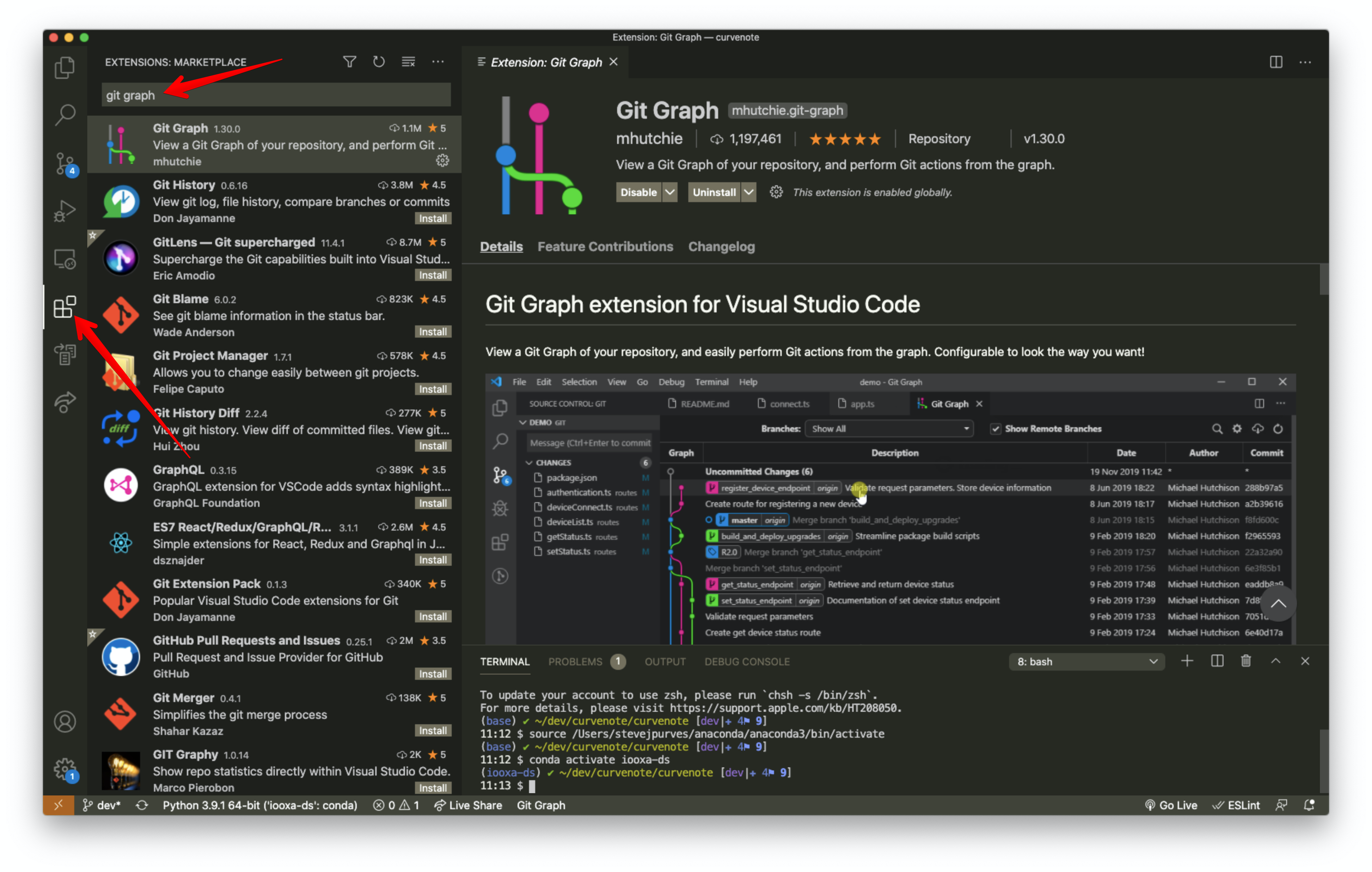The width and height of the screenshot is (1372, 872).
Task: Uninstall the Git Graph extension
Action: click(714, 192)
